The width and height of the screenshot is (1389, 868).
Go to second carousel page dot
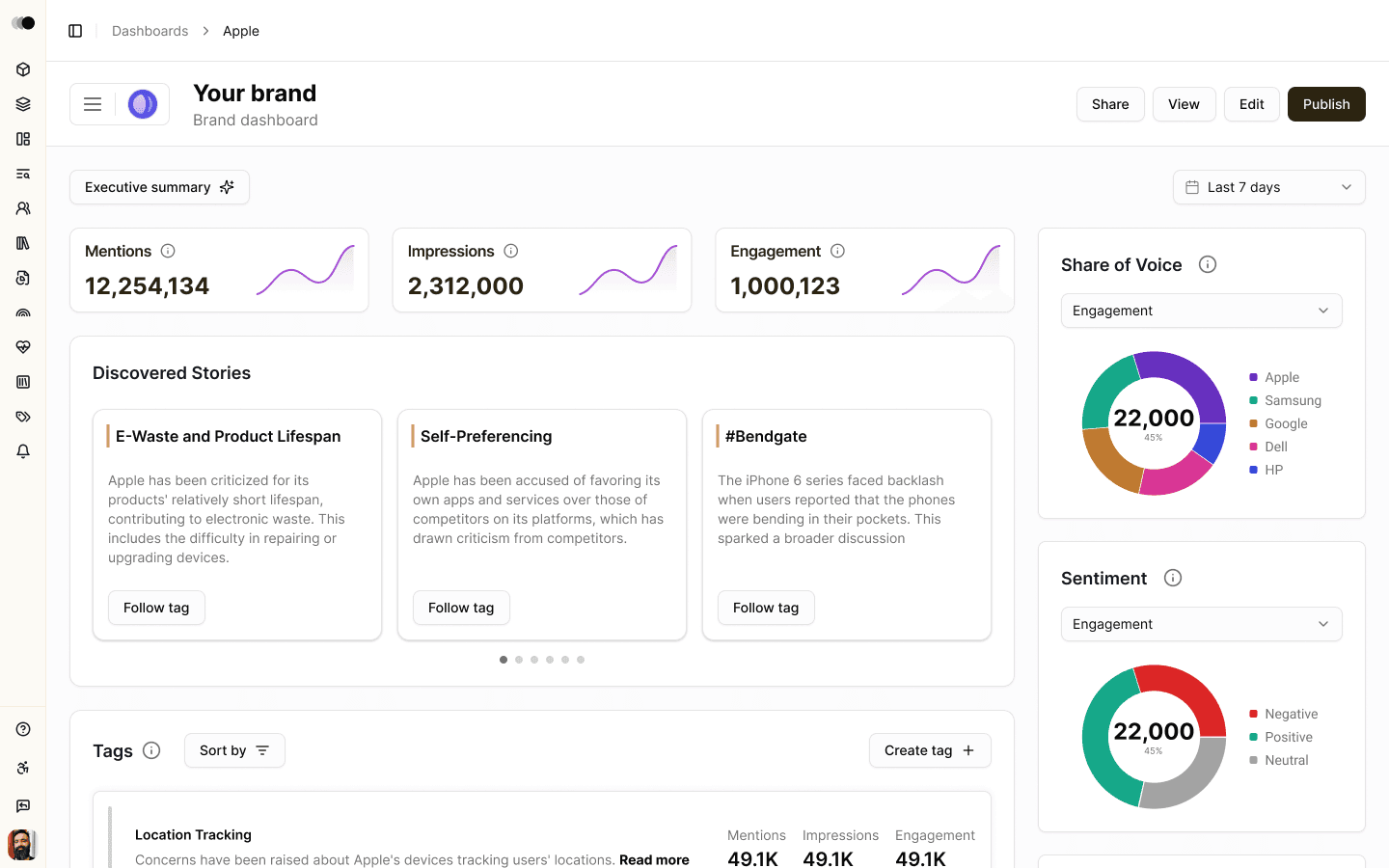point(519,660)
